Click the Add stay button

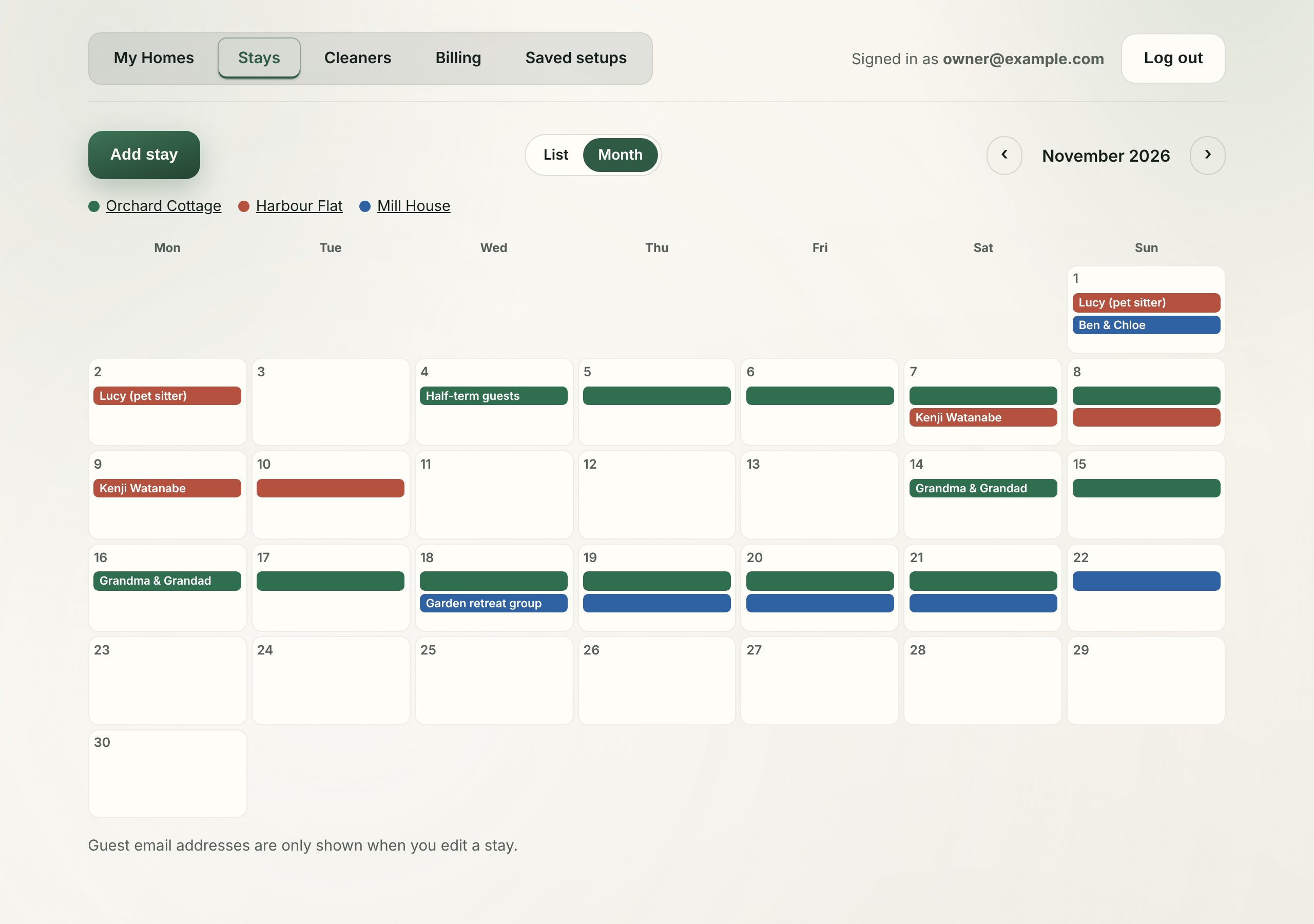(x=144, y=155)
